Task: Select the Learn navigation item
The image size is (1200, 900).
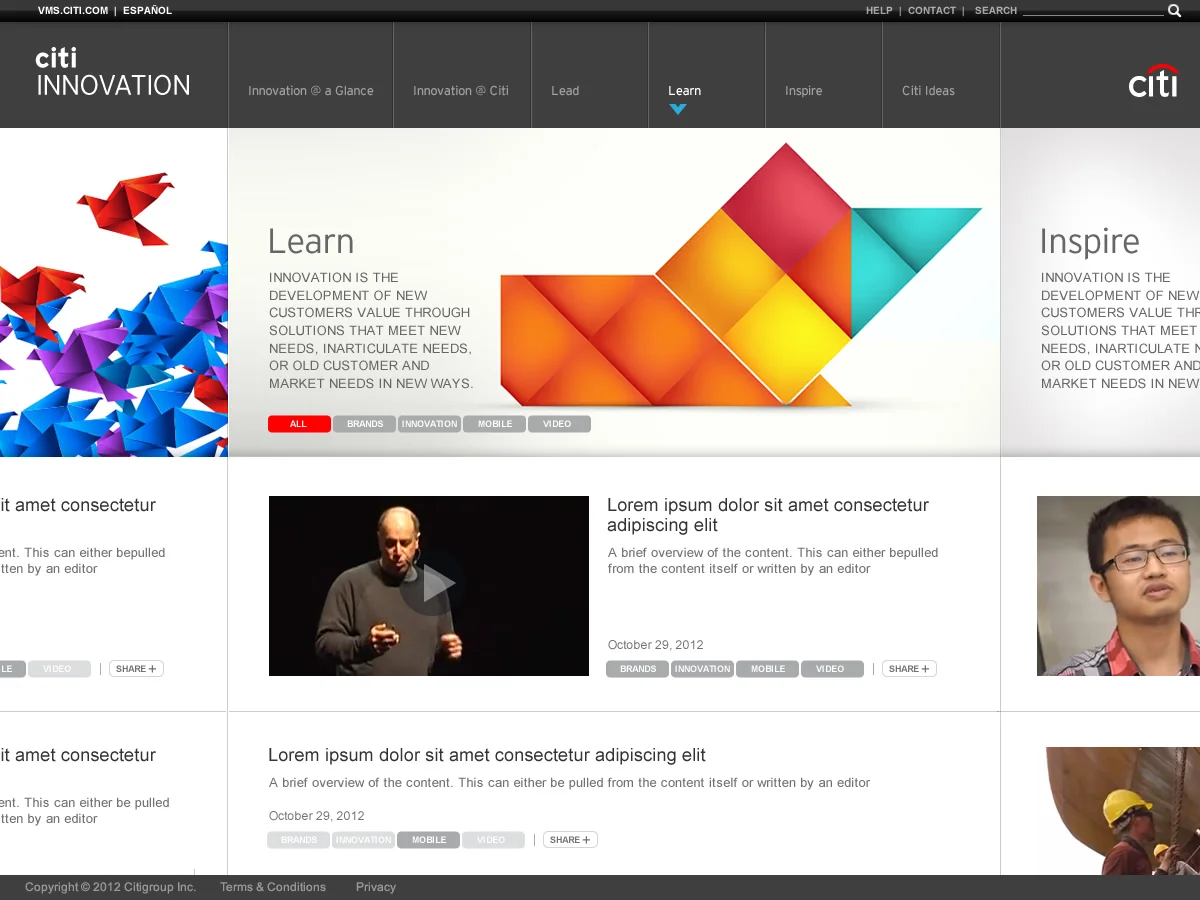Action: pyautogui.click(x=685, y=91)
